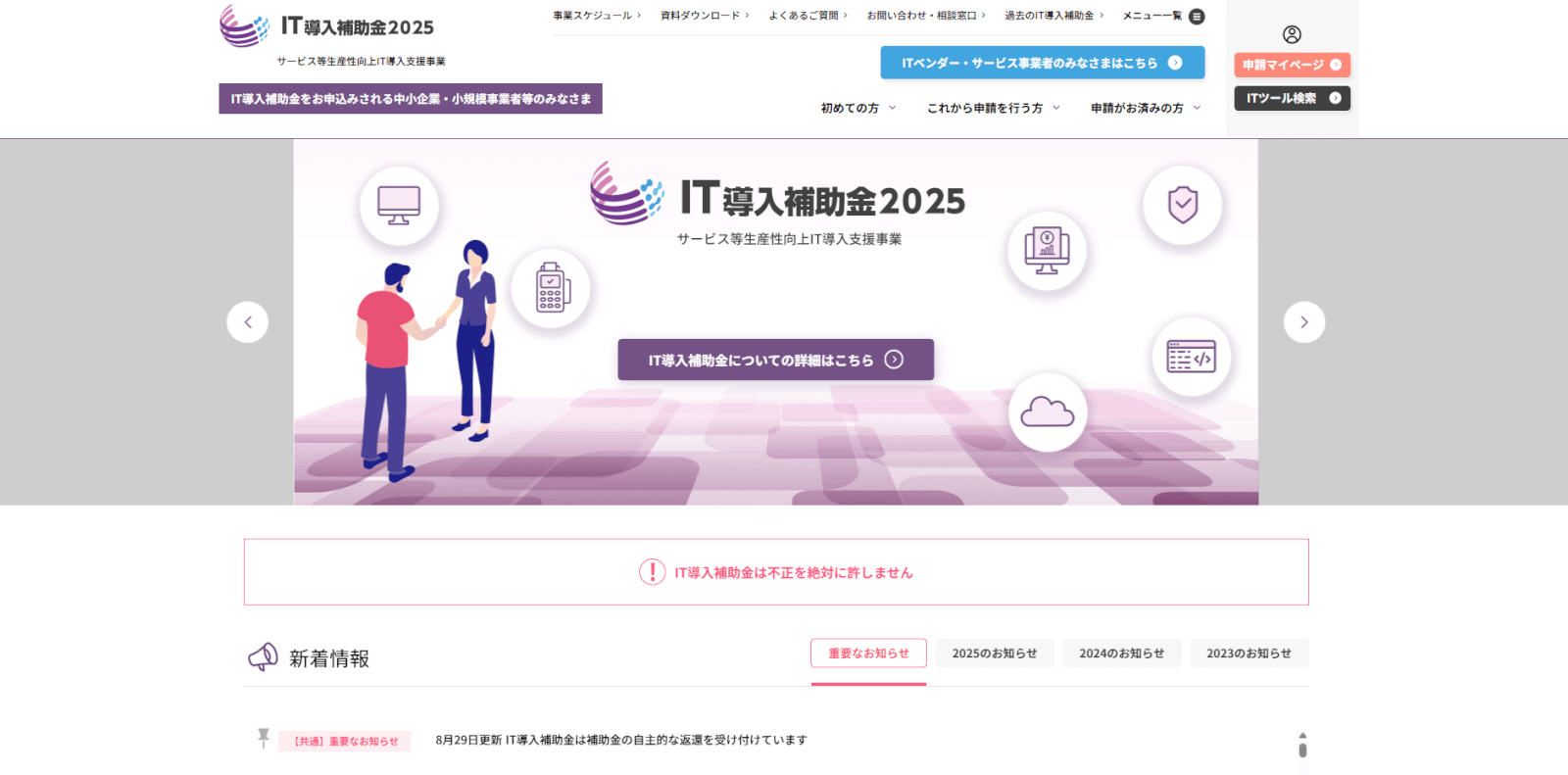Open the よくあるご質問 link
Screen dimensions: 1568x775
click(x=808, y=16)
